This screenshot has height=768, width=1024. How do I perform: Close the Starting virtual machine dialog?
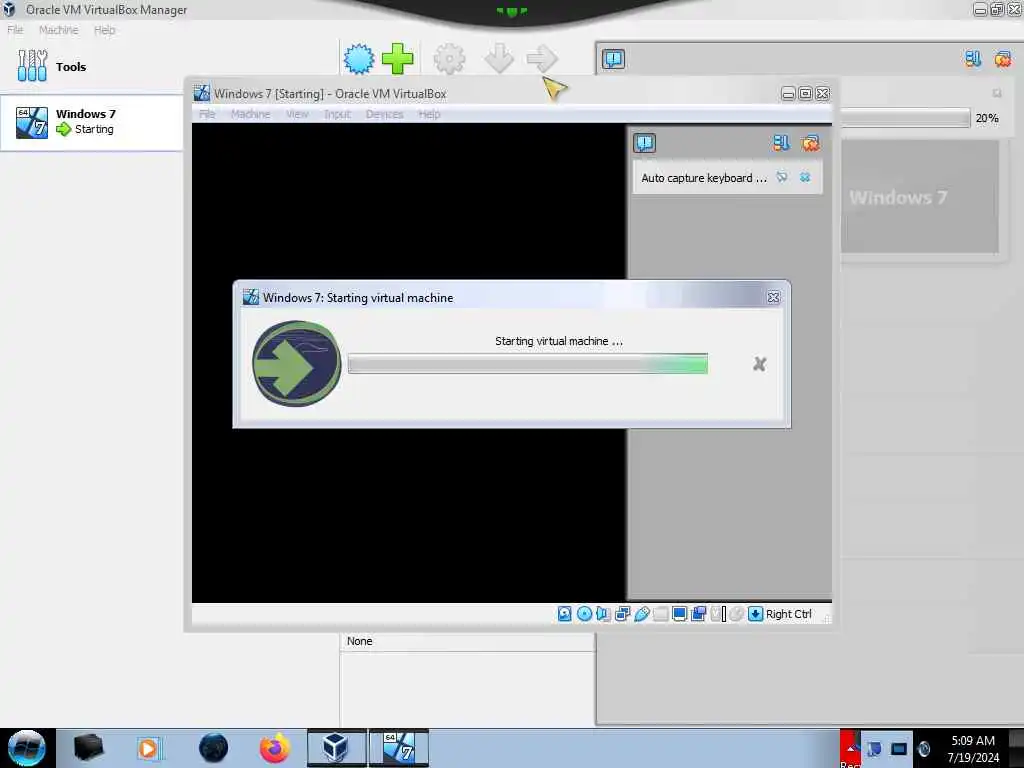click(x=773, y=297)
